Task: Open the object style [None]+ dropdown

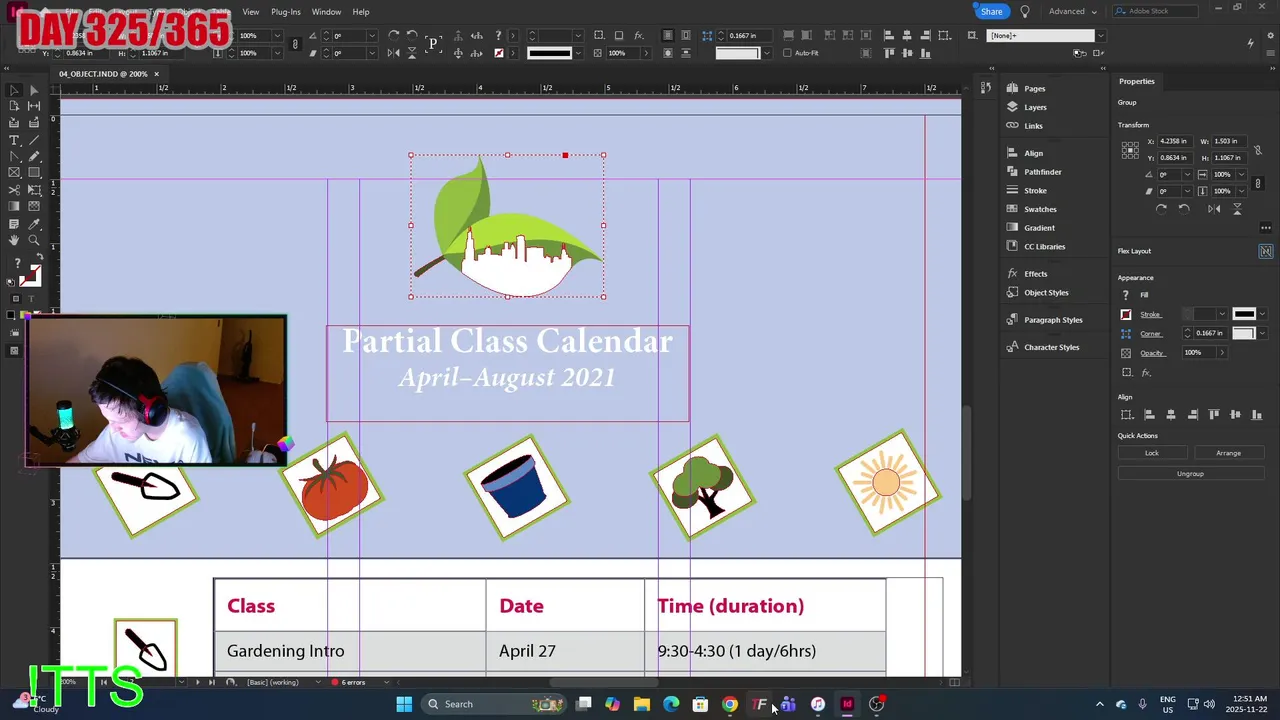Action: pyautogui.click(x=1101, y=36)
